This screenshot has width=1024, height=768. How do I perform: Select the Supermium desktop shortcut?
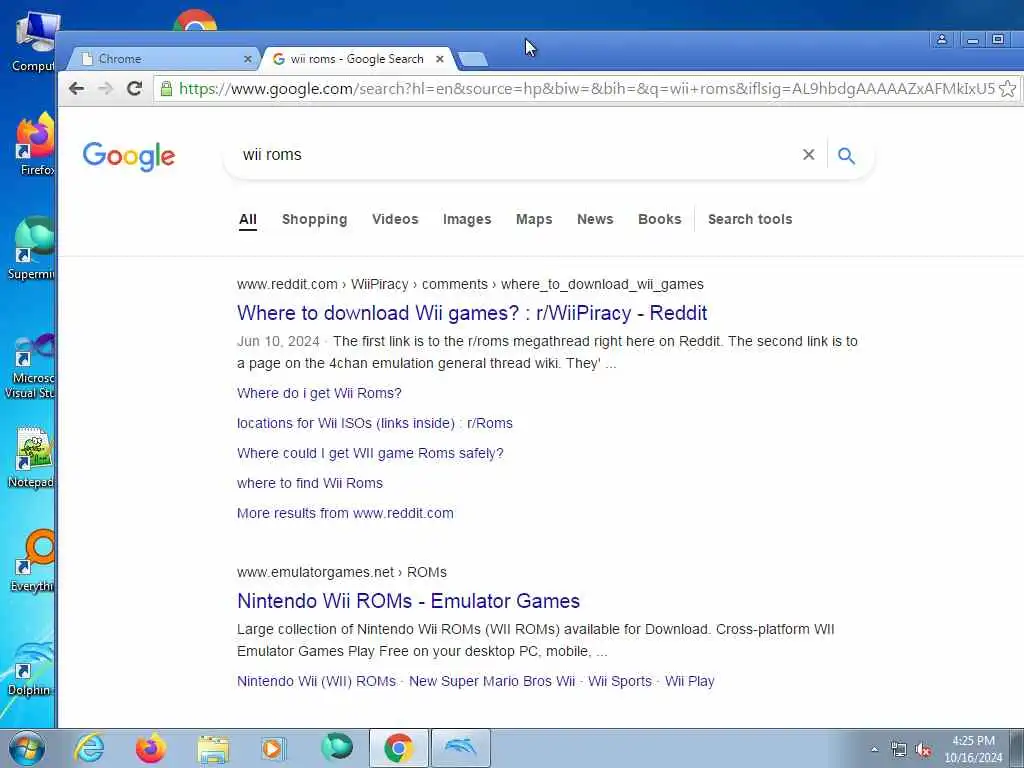pos(31,249)
